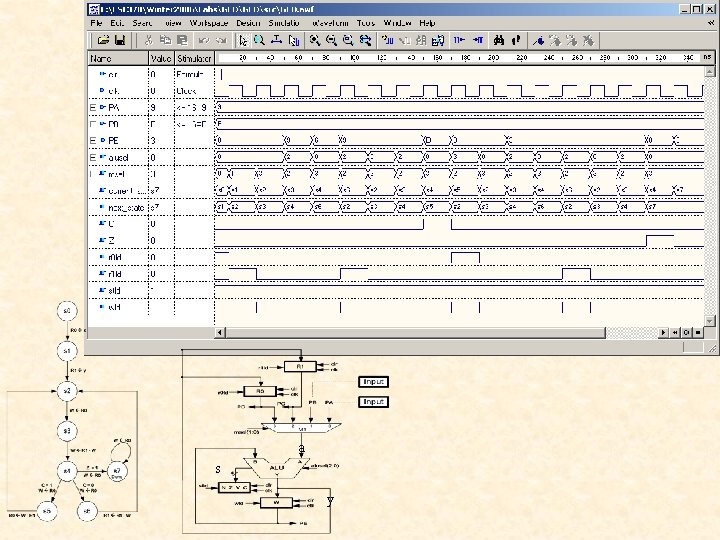
Task: Click the zoom in magnifier icon
Action: [x=314, y=40]
